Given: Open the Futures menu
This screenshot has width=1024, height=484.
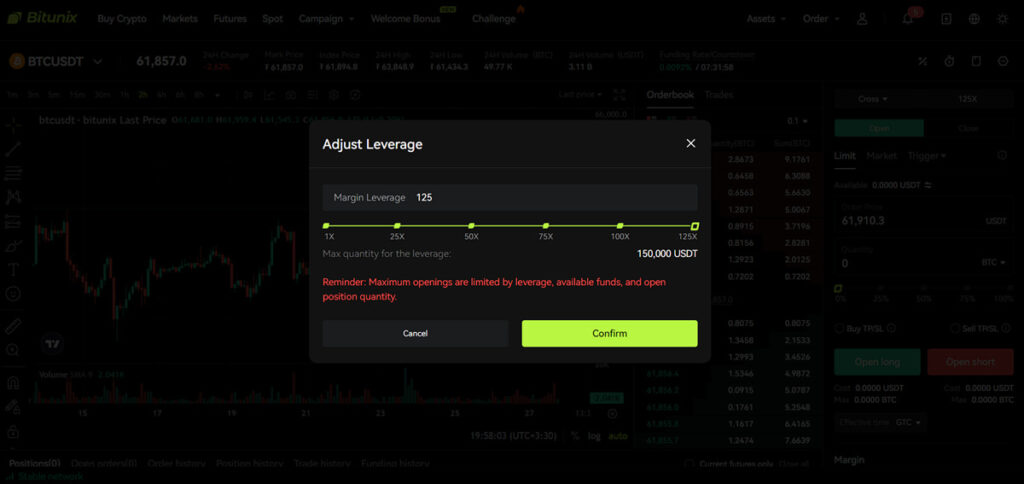Looking at the screenshot, I should [x=230, y=19].
